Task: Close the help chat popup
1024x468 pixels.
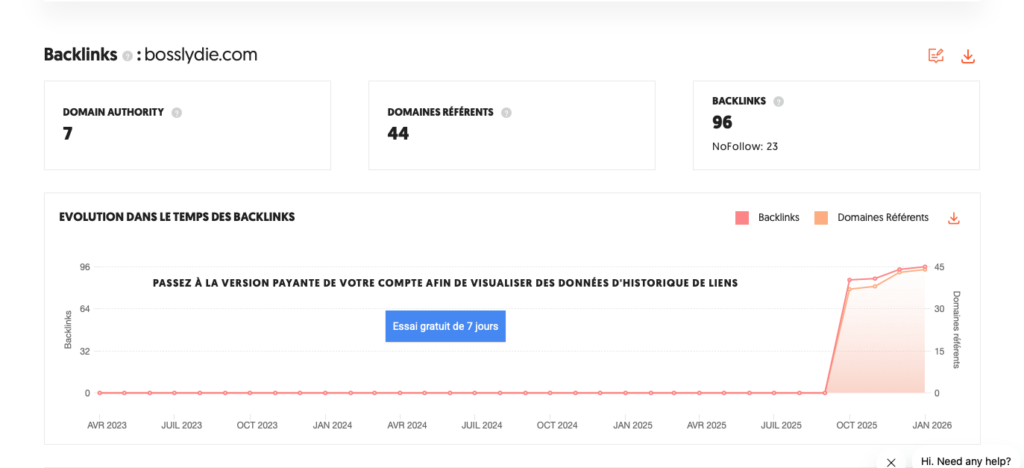Action: pyautogui.click(x=891, y=462)
